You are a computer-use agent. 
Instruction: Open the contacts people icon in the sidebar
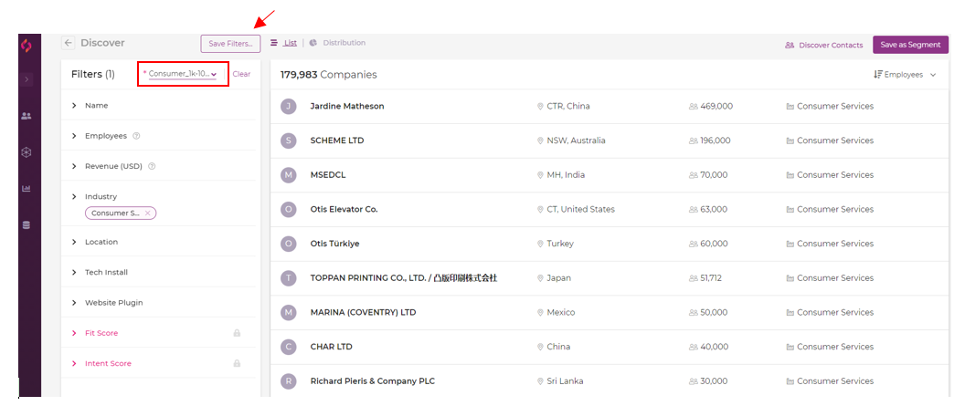tap(26, 116)
